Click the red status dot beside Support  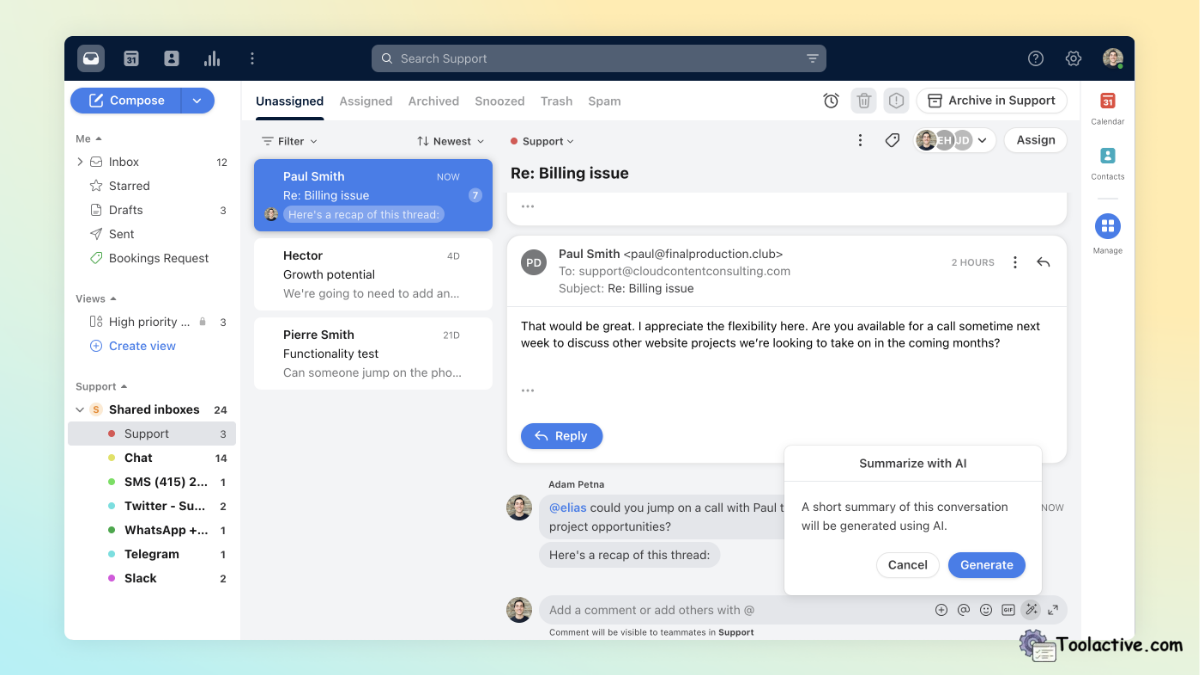click(x=111, y=433)
